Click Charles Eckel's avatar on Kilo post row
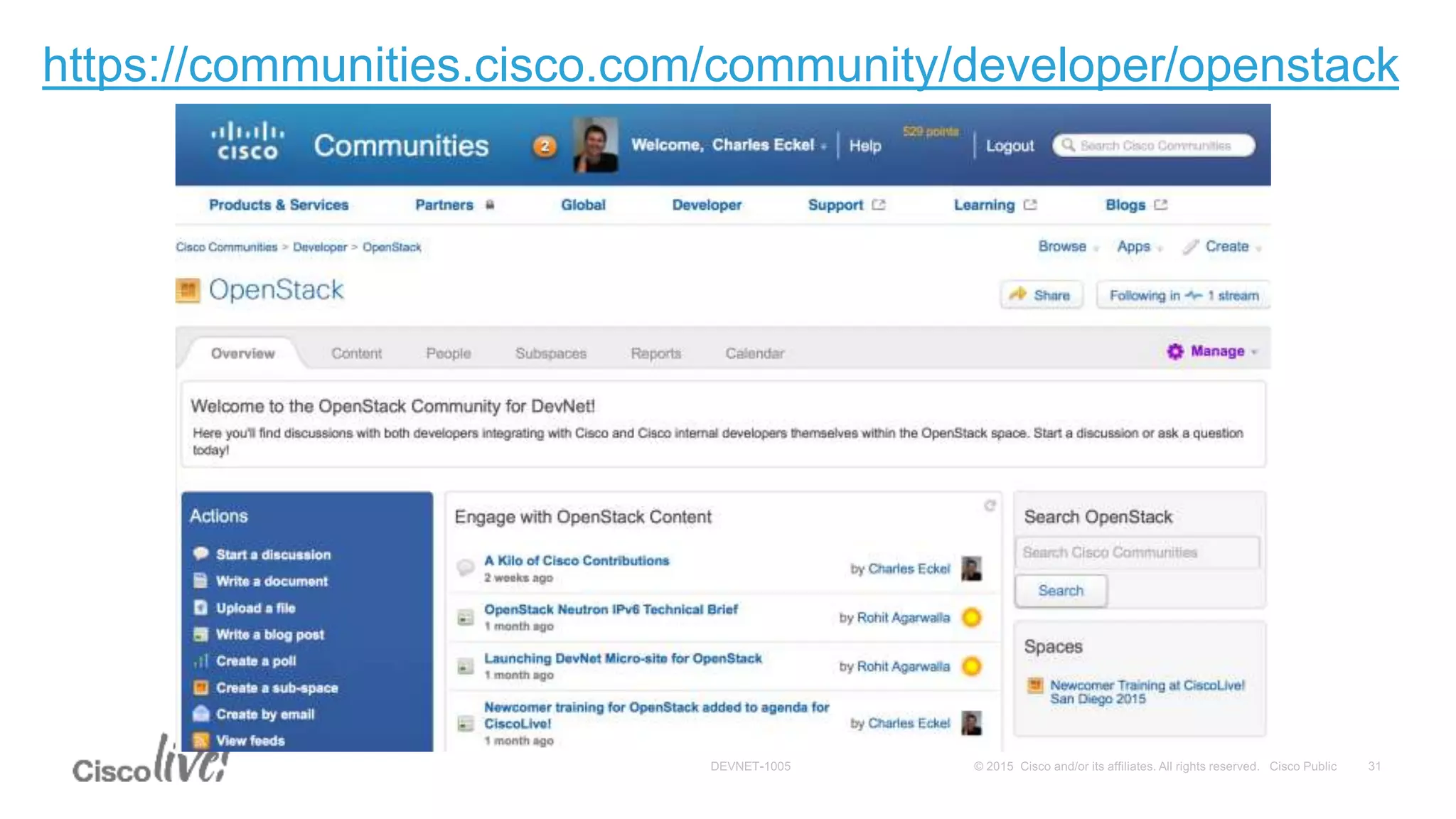The height and width of the screenshot is (819, 1456). [972, 568]
